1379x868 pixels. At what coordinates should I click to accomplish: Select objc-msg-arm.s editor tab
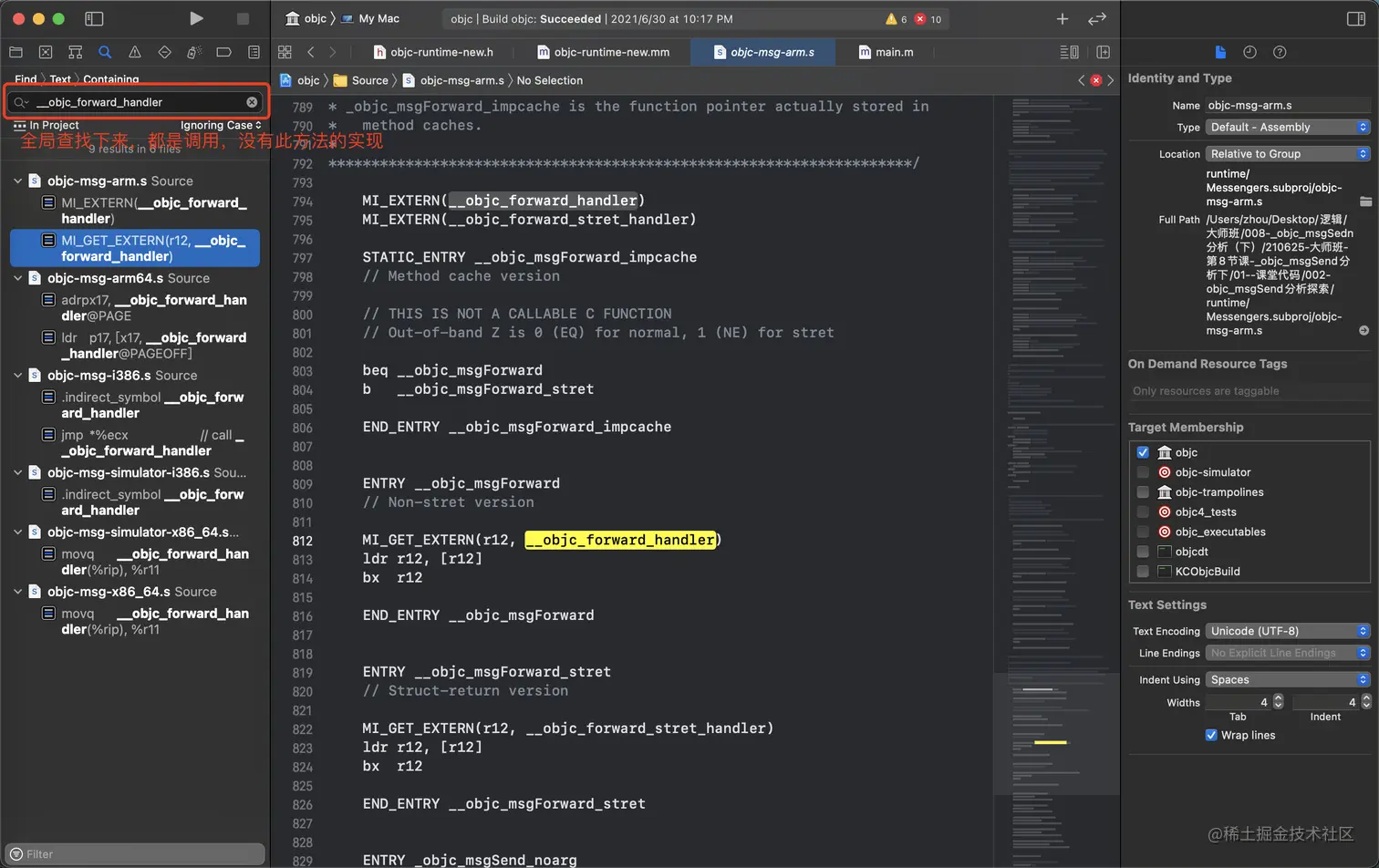[x=764, y=52]
